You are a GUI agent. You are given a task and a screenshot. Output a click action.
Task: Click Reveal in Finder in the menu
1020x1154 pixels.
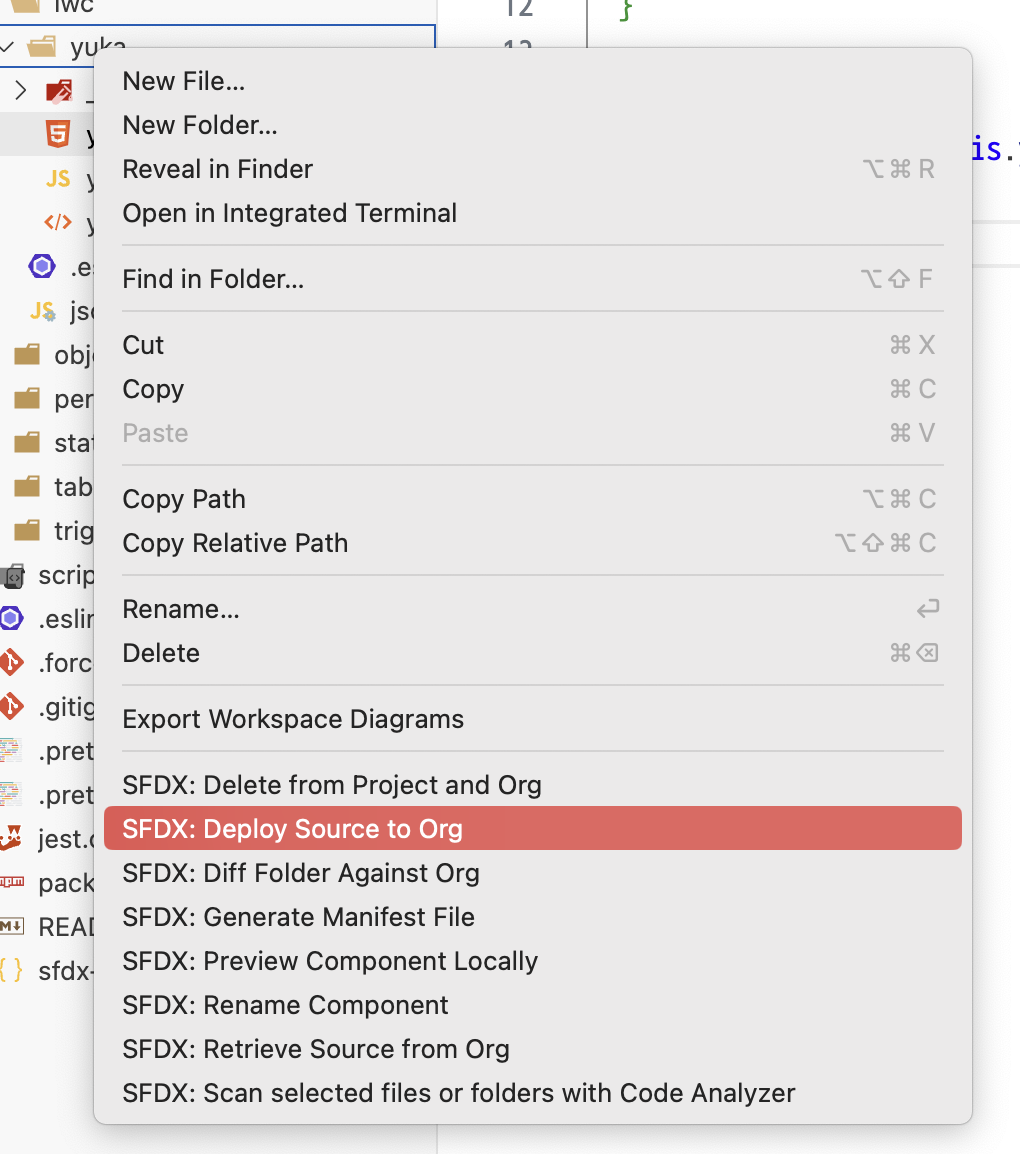tap(217, 169)
